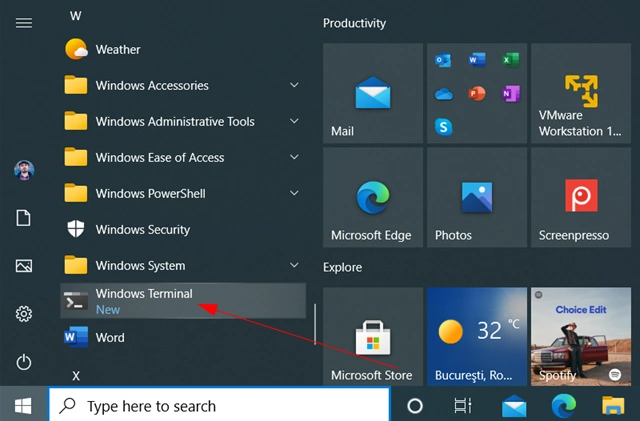Launch Word from the app list

click(183, 337)
